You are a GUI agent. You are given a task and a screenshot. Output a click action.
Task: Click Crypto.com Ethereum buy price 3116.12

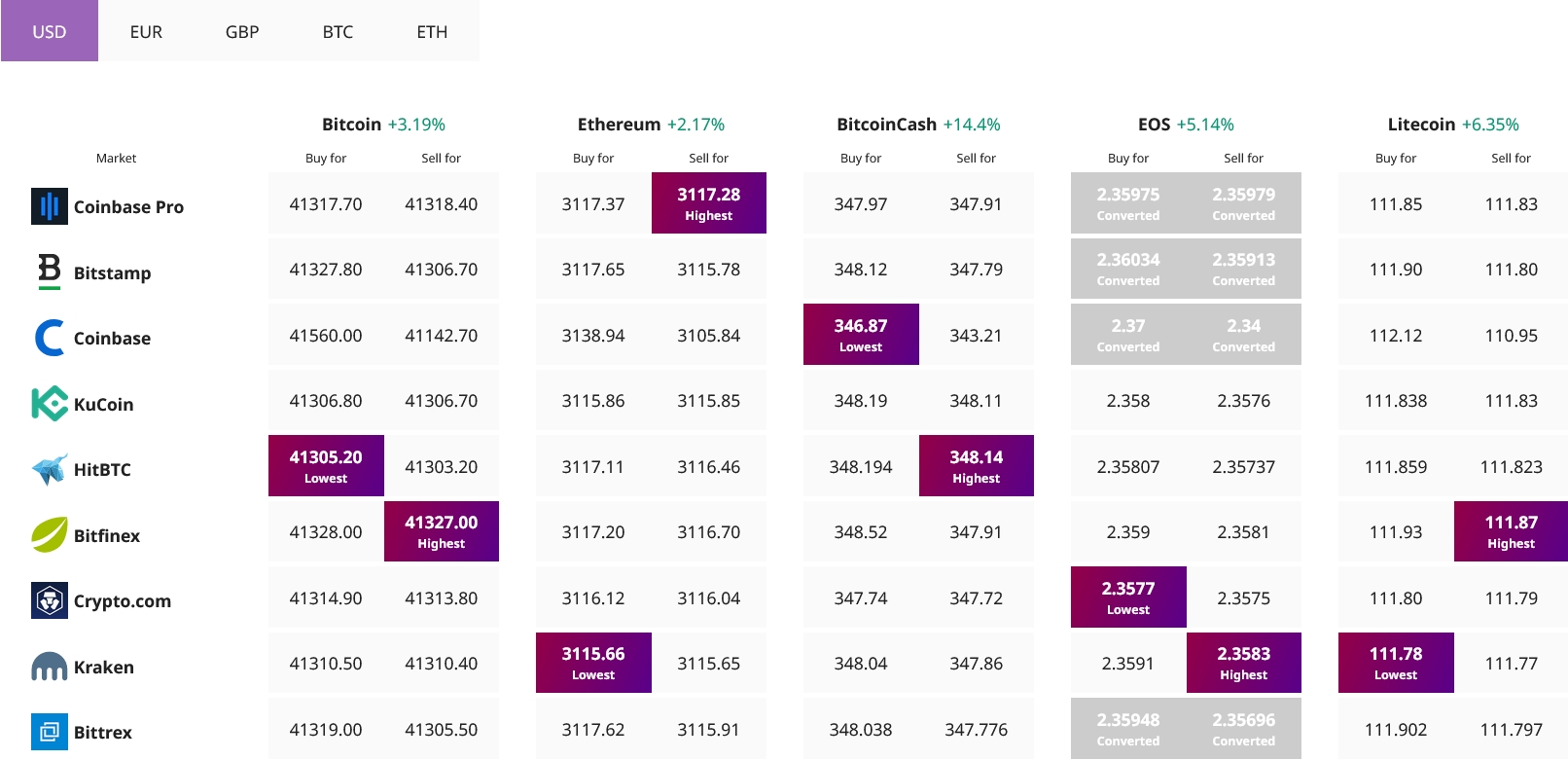click(x=593, y=597)
